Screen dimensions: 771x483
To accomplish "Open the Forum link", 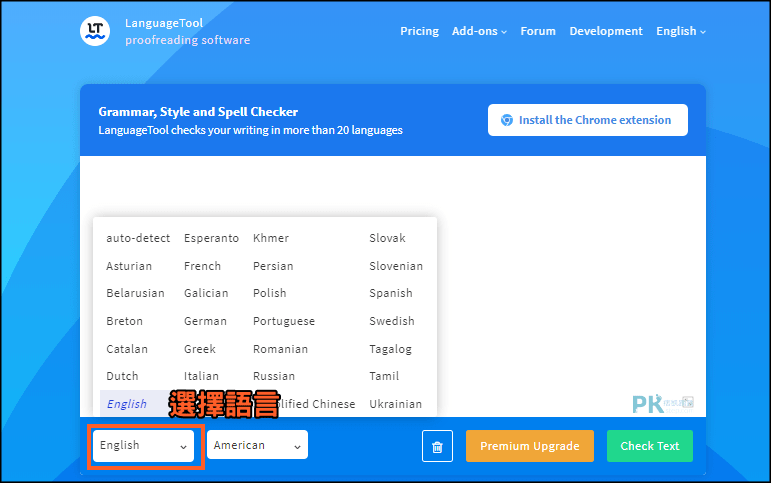I will [538, 31].
